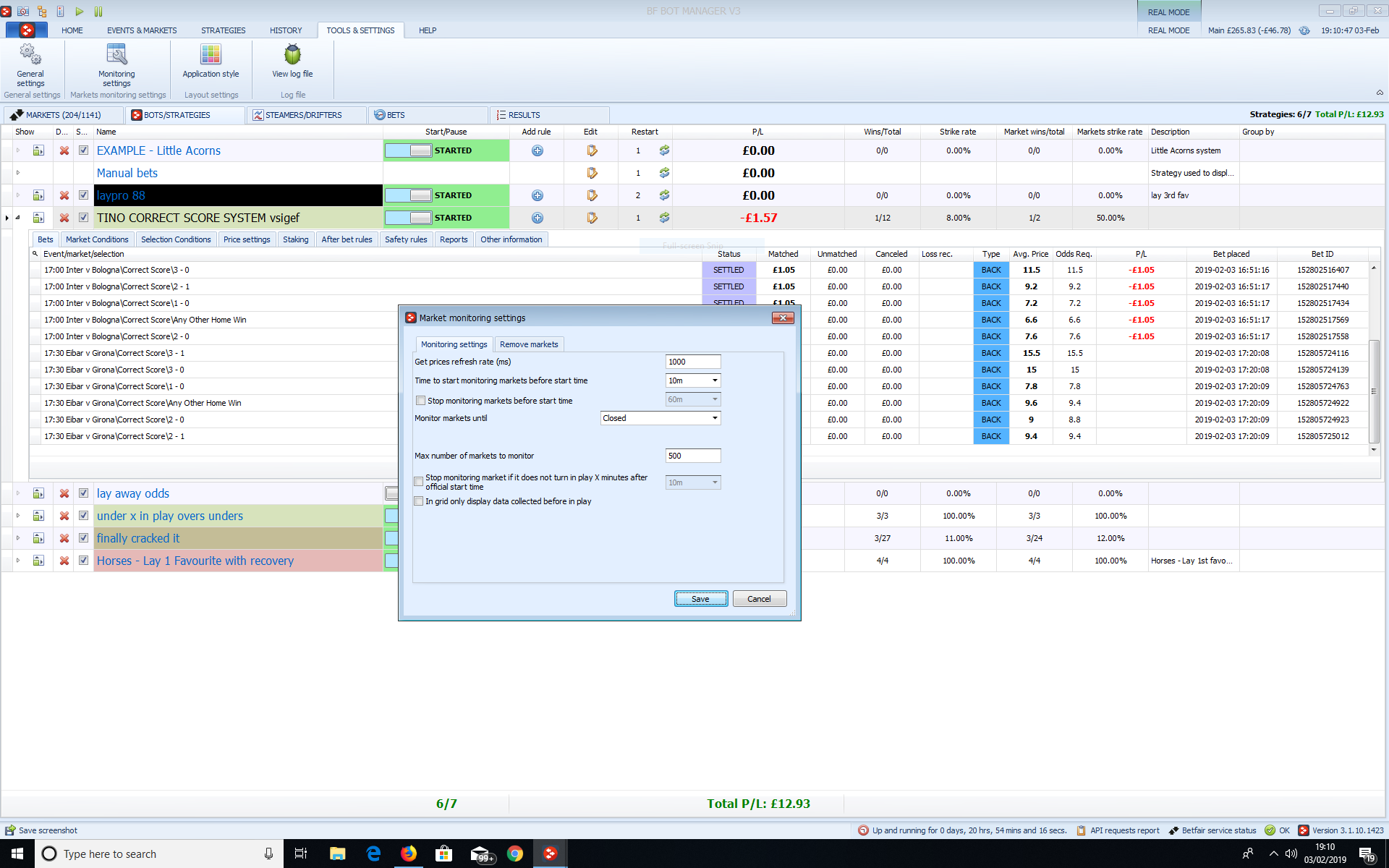Toggle checkbox for finally cracked it

[83, 538]
